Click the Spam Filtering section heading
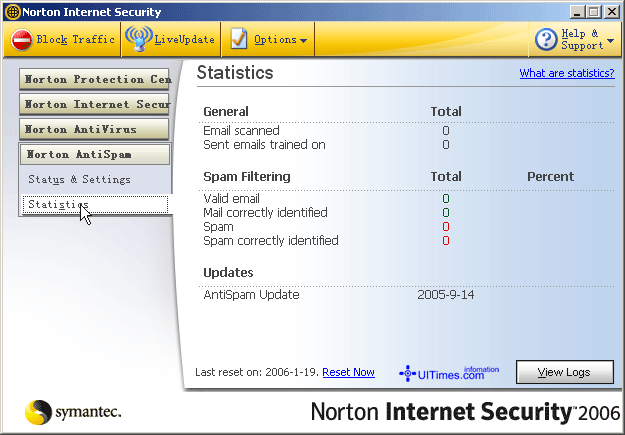This screenshot has height=435, width=625. click(x=247, y=177)
